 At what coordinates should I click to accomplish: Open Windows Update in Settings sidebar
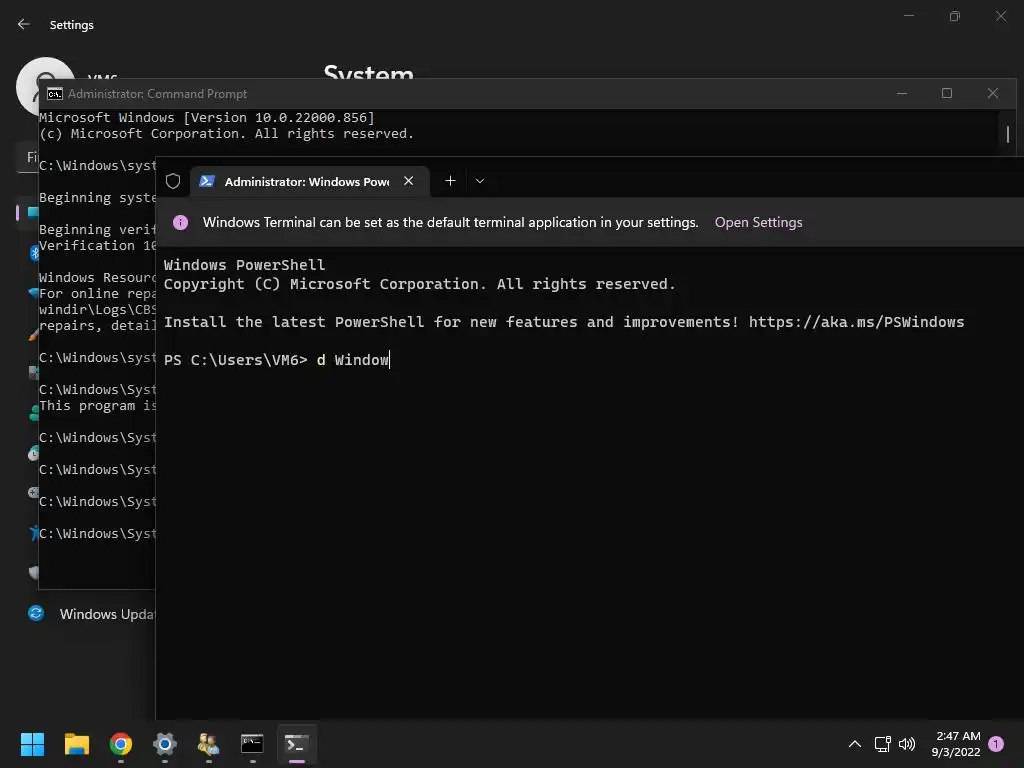[x=91, y=614]
